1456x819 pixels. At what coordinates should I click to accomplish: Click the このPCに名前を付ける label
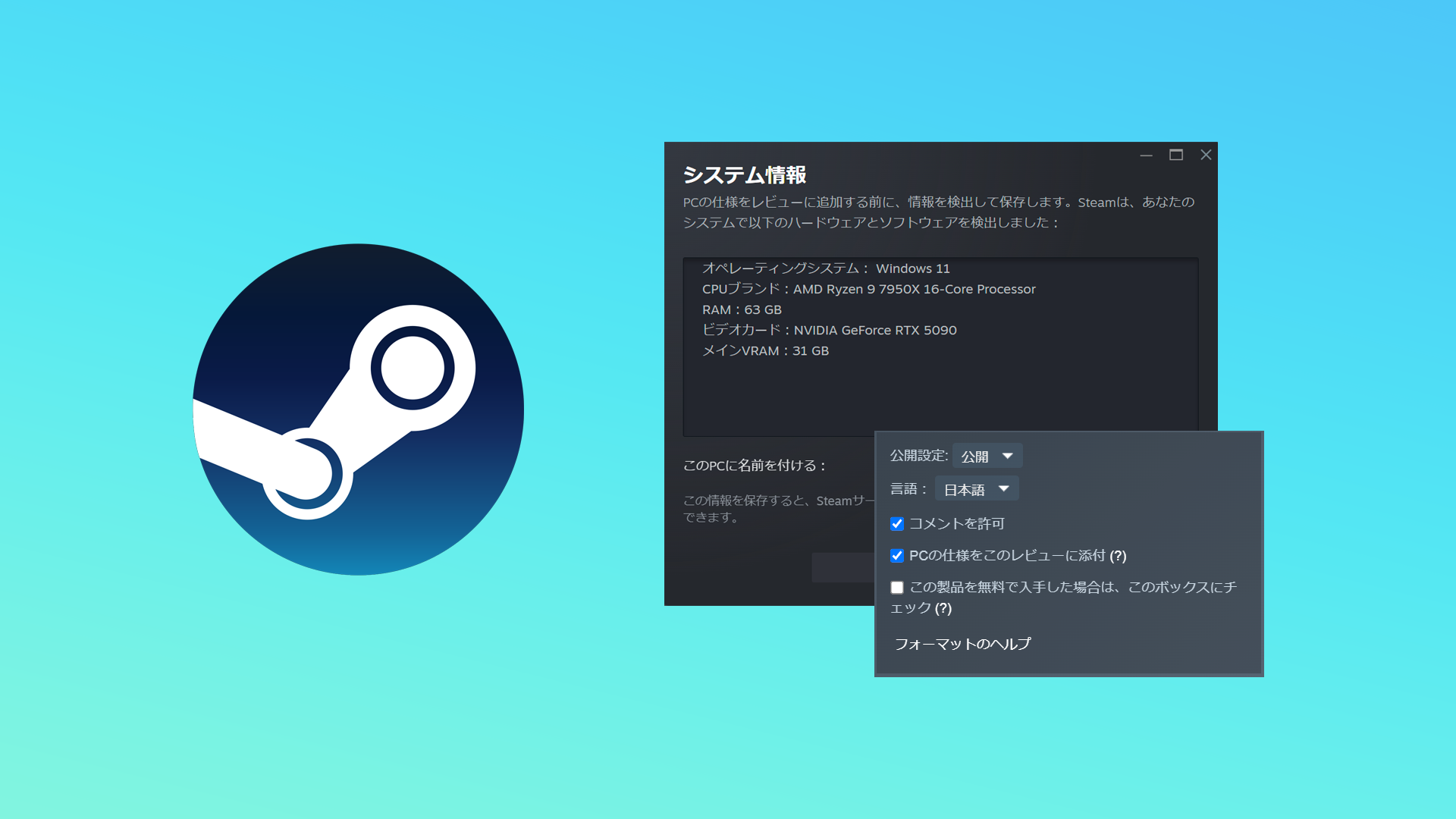click(x=755, y=466)
